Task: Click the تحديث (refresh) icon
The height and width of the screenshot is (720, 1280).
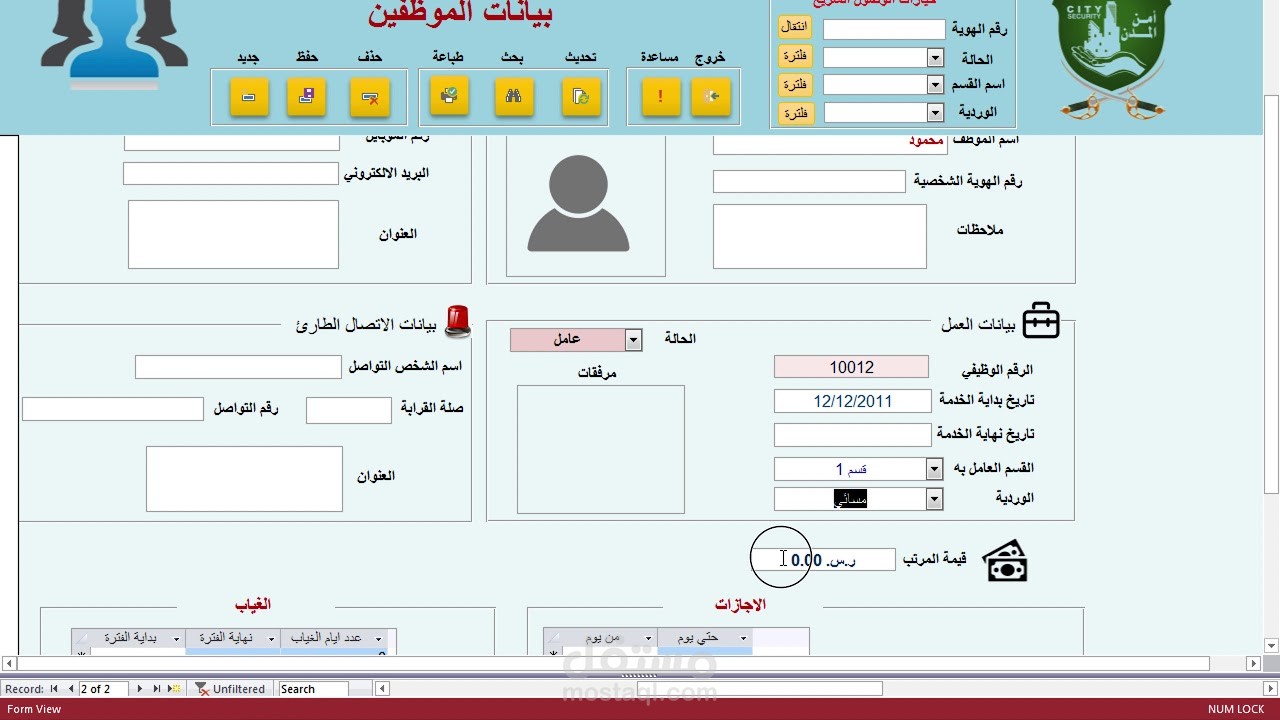Action: pyautogui.click(x=581, y=97)
